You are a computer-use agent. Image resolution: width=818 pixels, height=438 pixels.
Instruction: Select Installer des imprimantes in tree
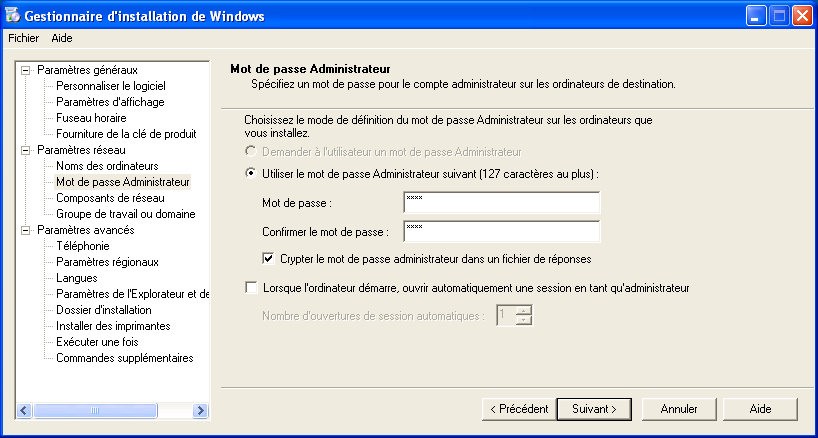pos(113,326)
